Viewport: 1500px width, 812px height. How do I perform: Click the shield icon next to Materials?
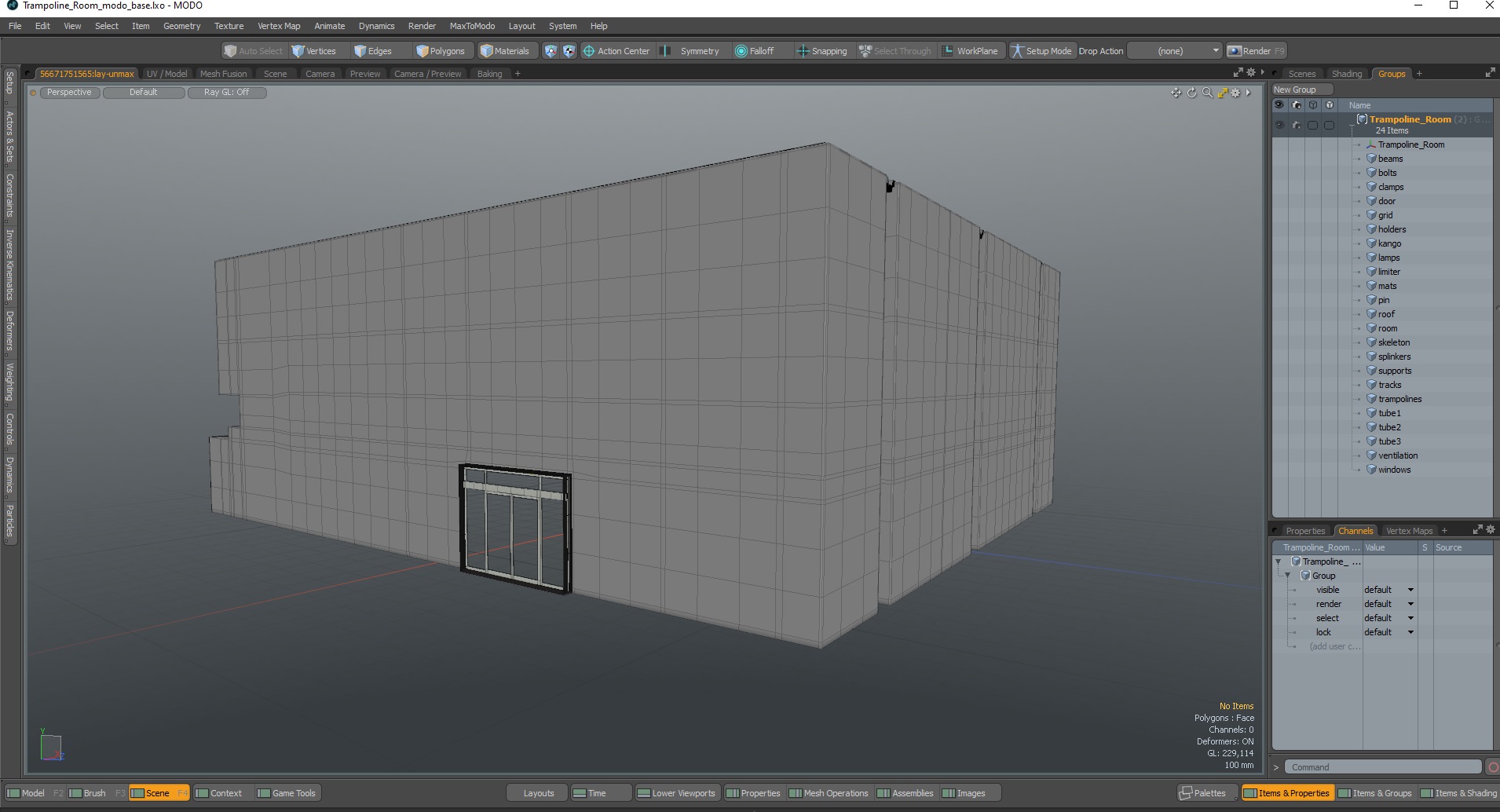(551, 51)
